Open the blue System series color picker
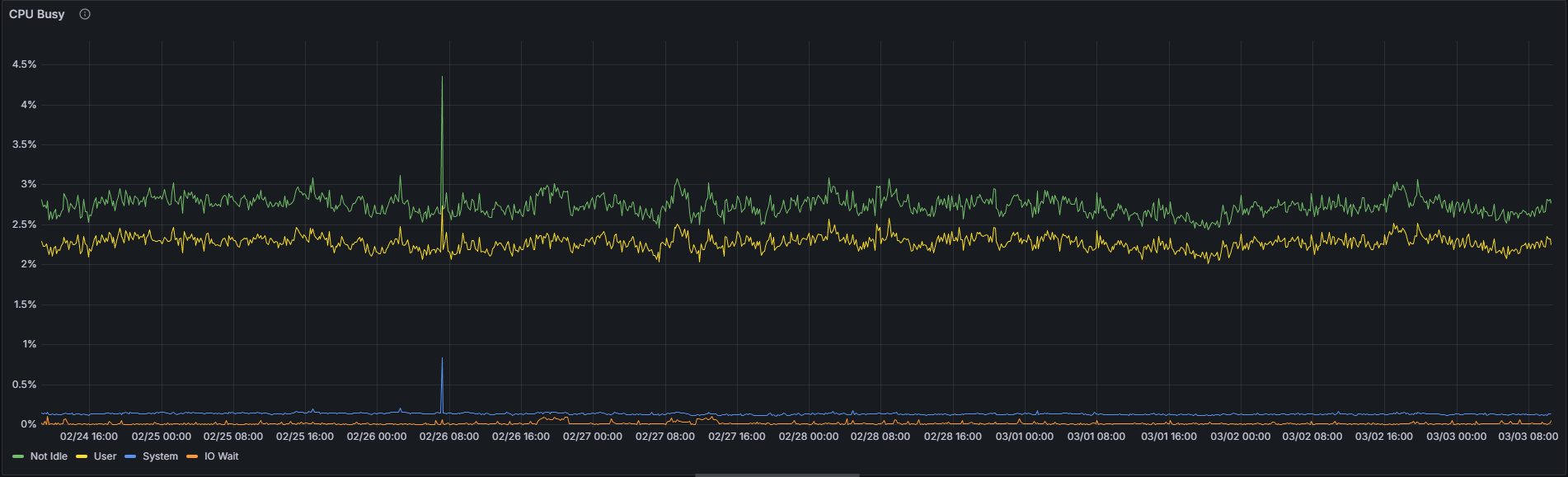 tap(130, 456)
